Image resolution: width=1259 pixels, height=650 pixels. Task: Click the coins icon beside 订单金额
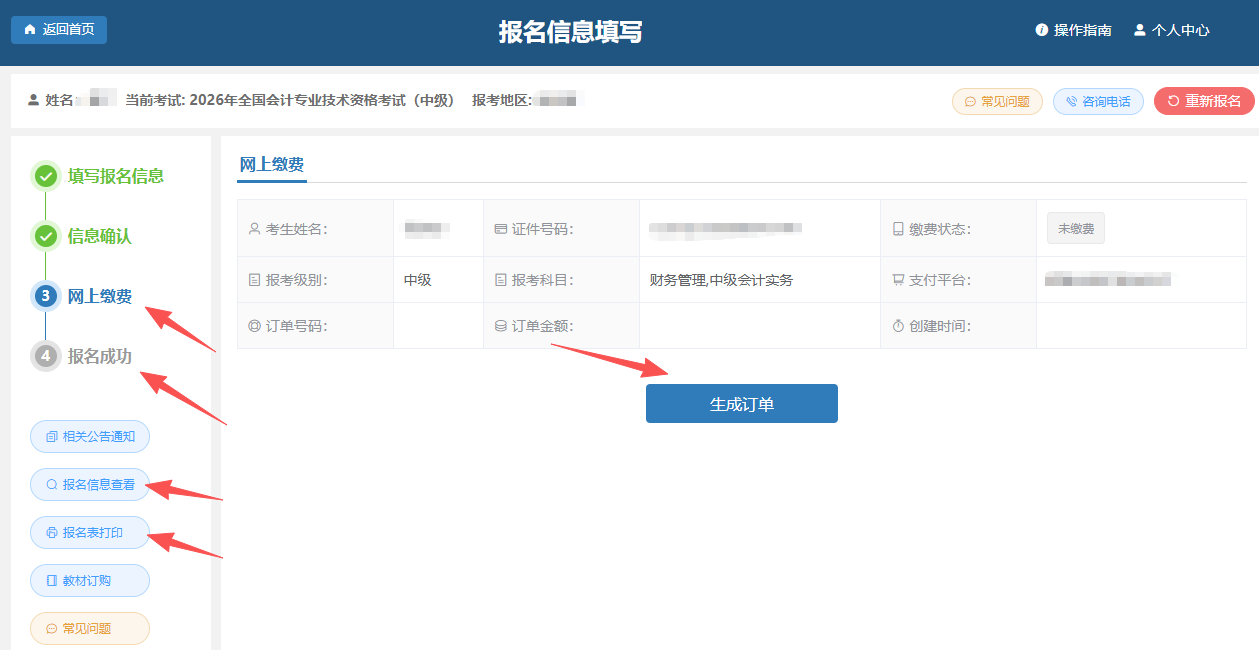coord(500,326)
